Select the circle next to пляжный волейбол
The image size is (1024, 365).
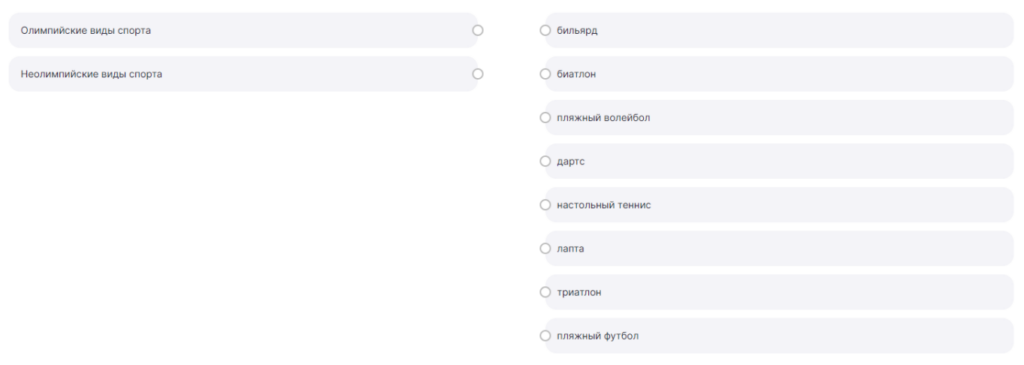point(545,118)
